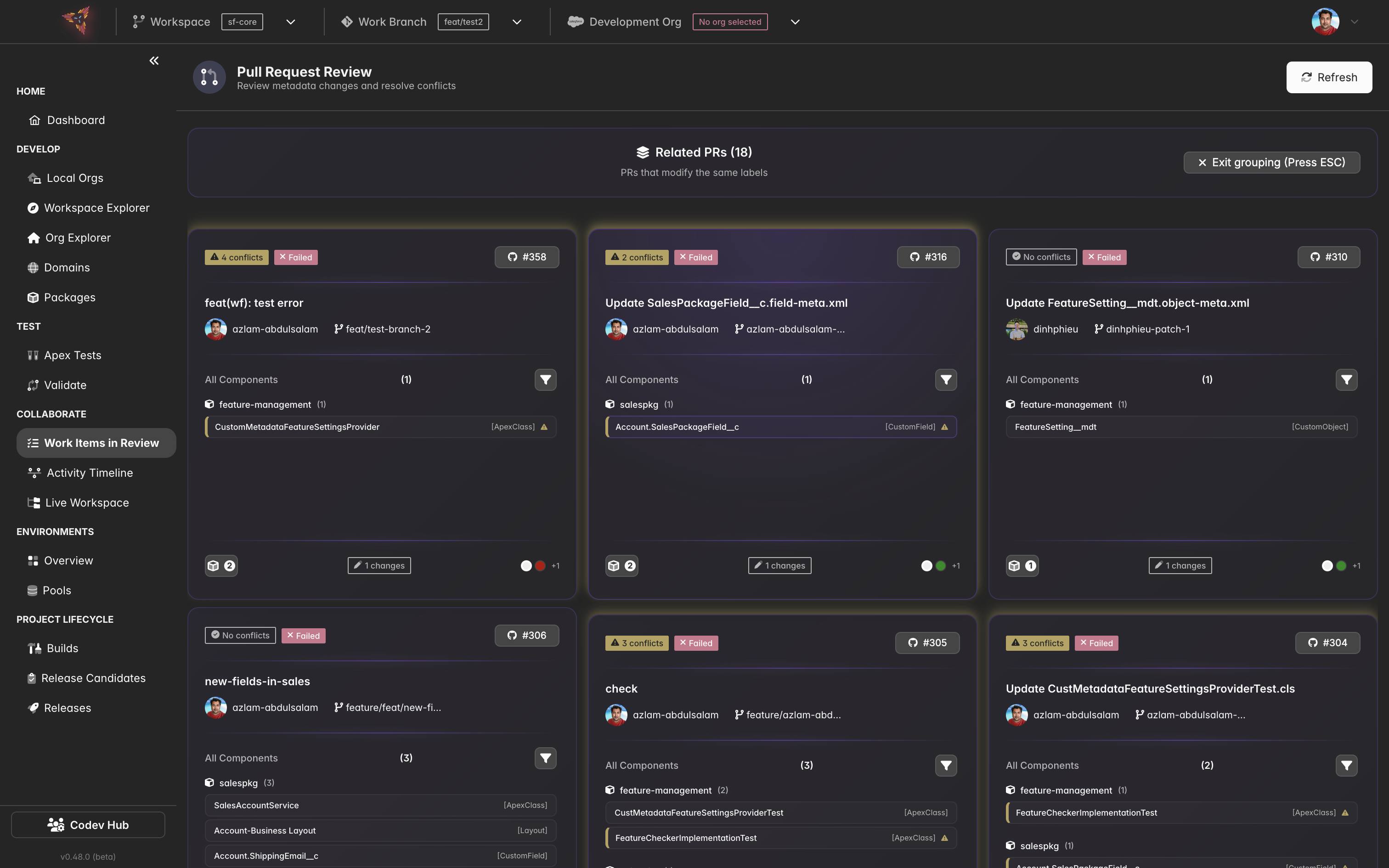1389x868 pixels.
Task: Open GitHub PR #306 link
Action: tap(527, 635)
